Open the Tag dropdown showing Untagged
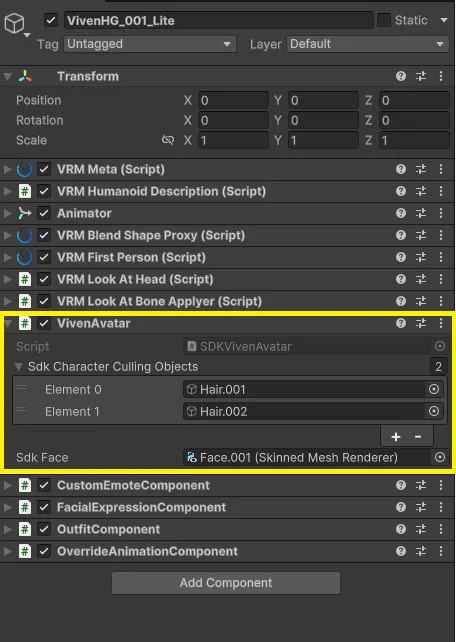Image resolution: width=456 pixels, height=642 pixels. (150, 44)
